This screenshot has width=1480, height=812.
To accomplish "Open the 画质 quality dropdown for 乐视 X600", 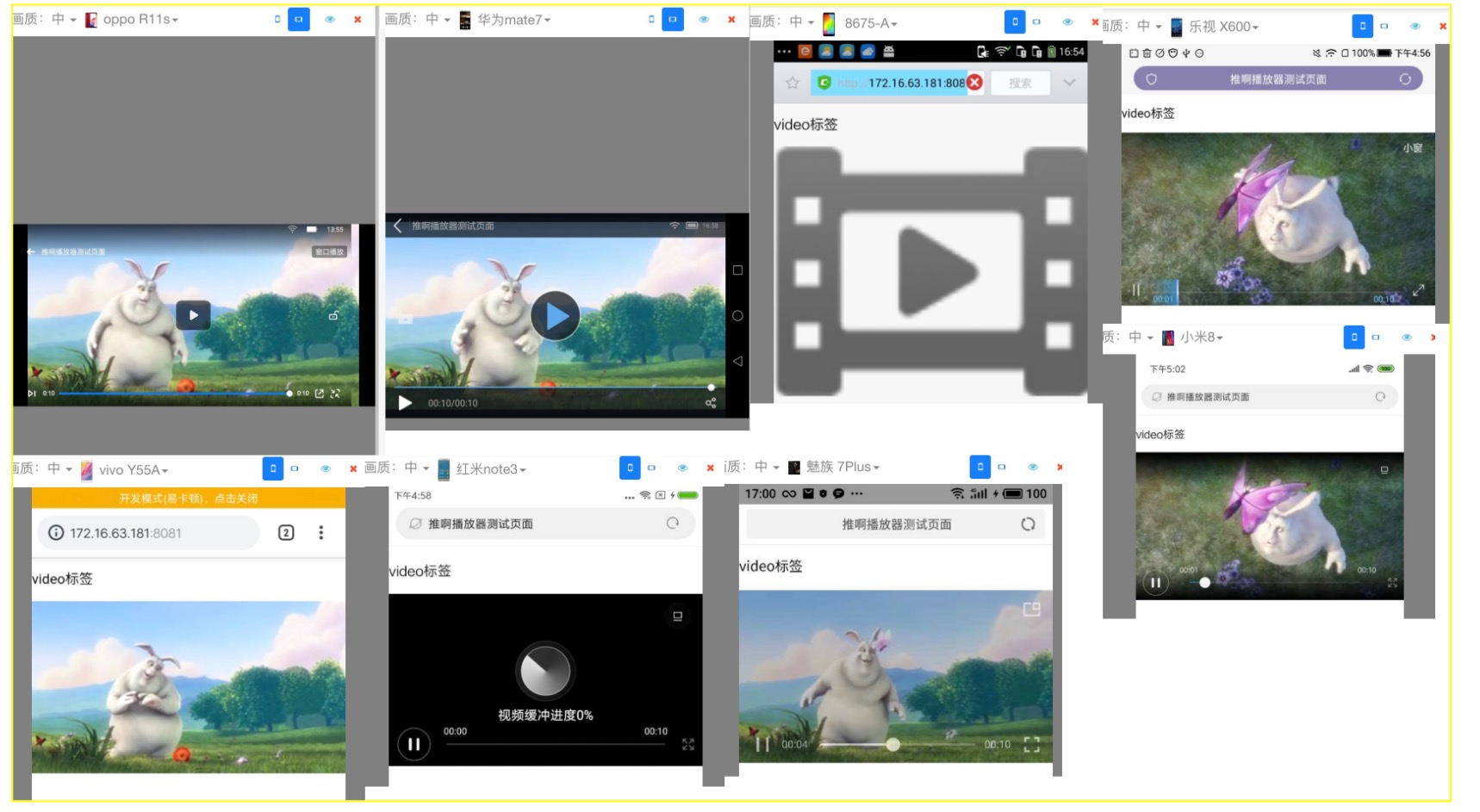I will point(1149,26).
